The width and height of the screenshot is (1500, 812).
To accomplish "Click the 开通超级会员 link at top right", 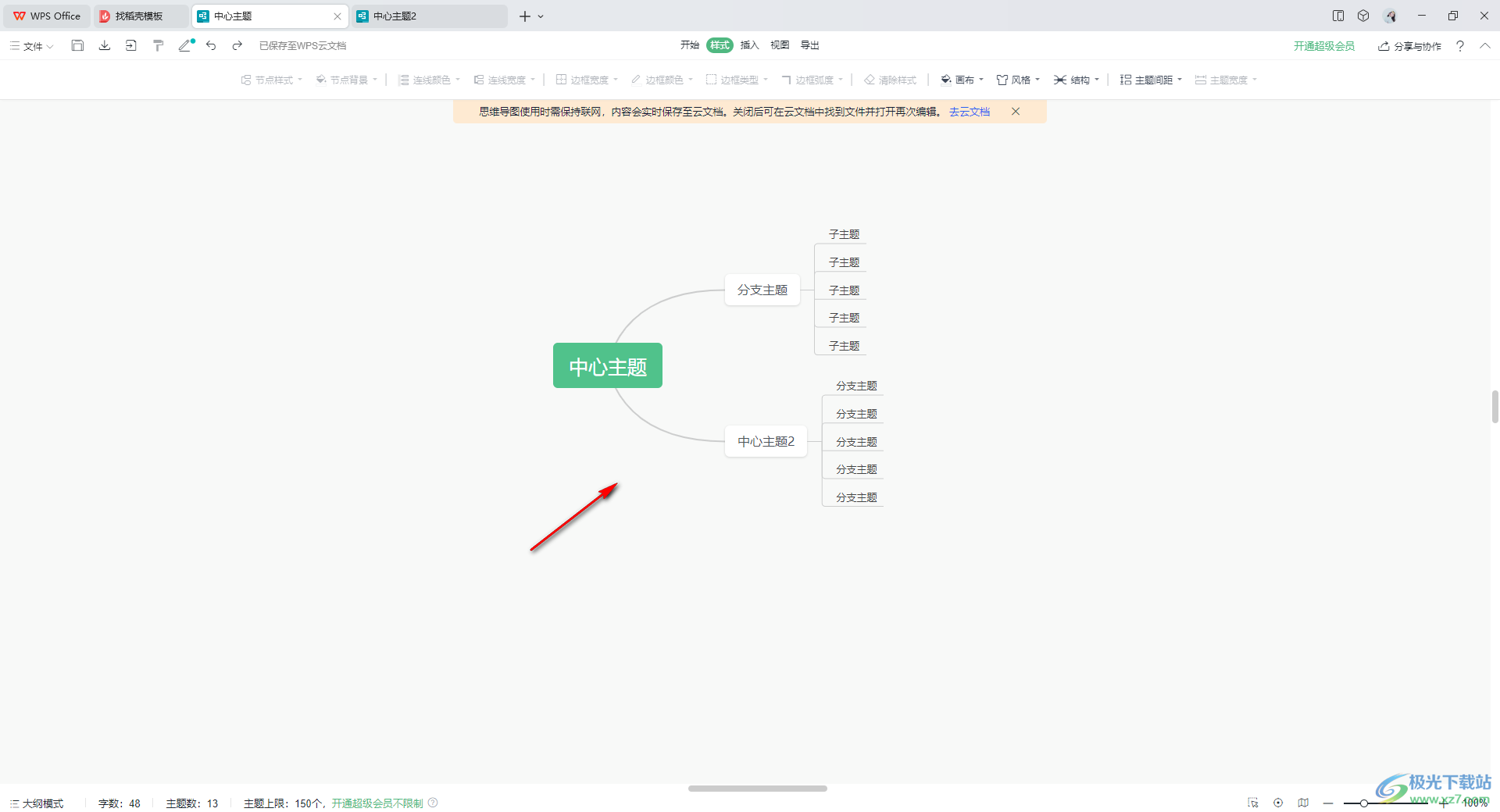I will 1324,46.
